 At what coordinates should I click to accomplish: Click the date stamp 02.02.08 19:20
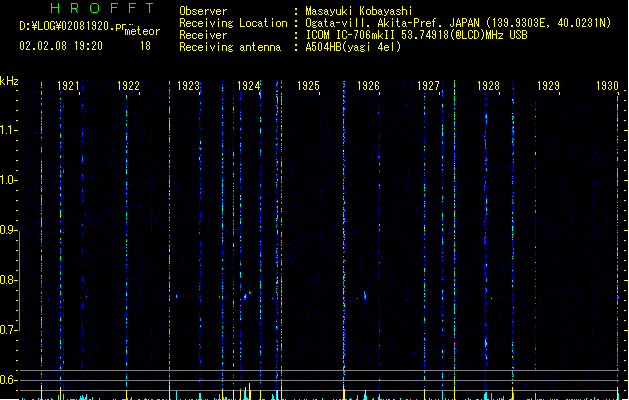click(x=61, y=46)
